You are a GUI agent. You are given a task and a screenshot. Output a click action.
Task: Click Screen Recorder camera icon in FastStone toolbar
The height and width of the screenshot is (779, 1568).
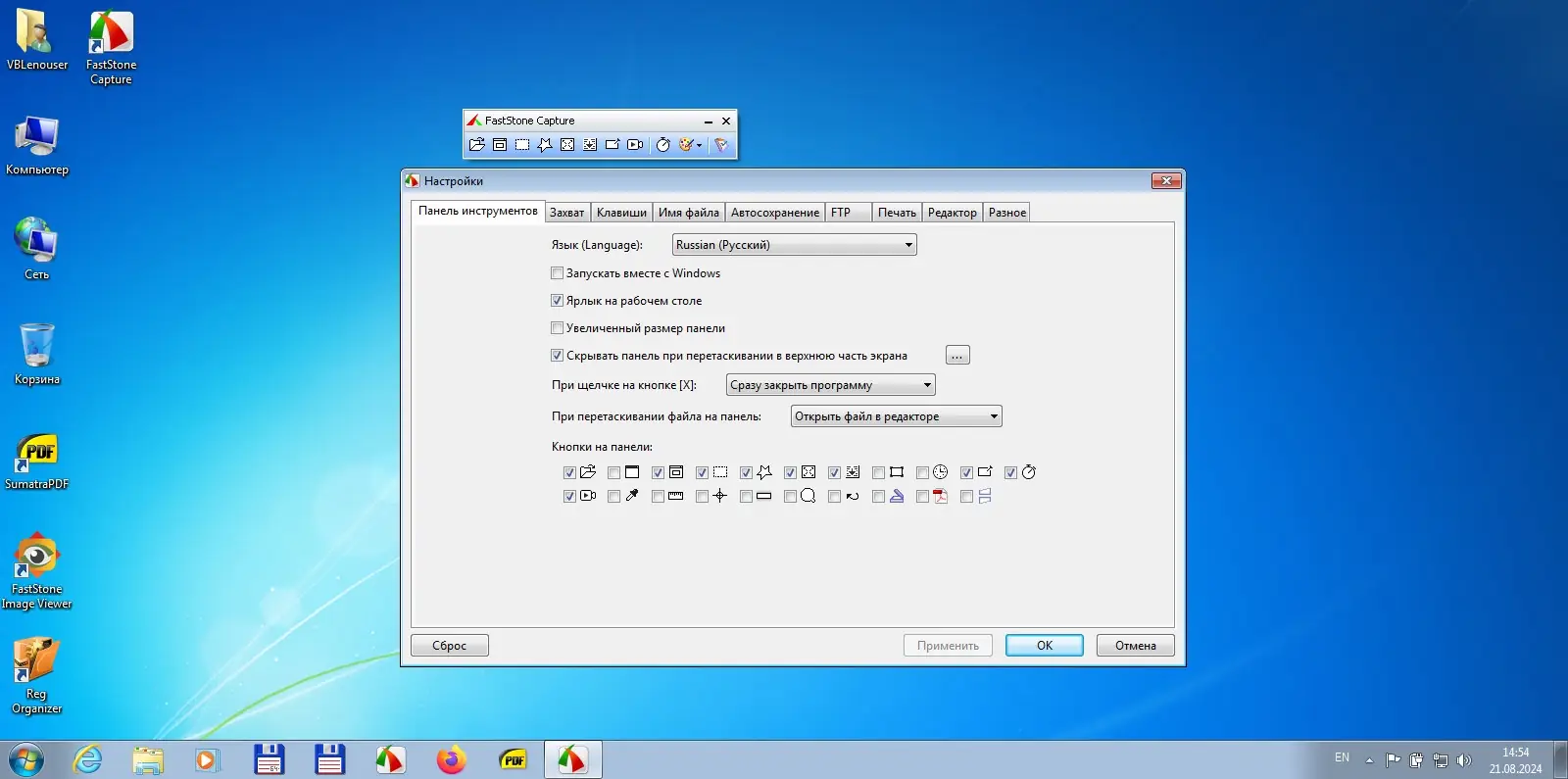[635, 145]
